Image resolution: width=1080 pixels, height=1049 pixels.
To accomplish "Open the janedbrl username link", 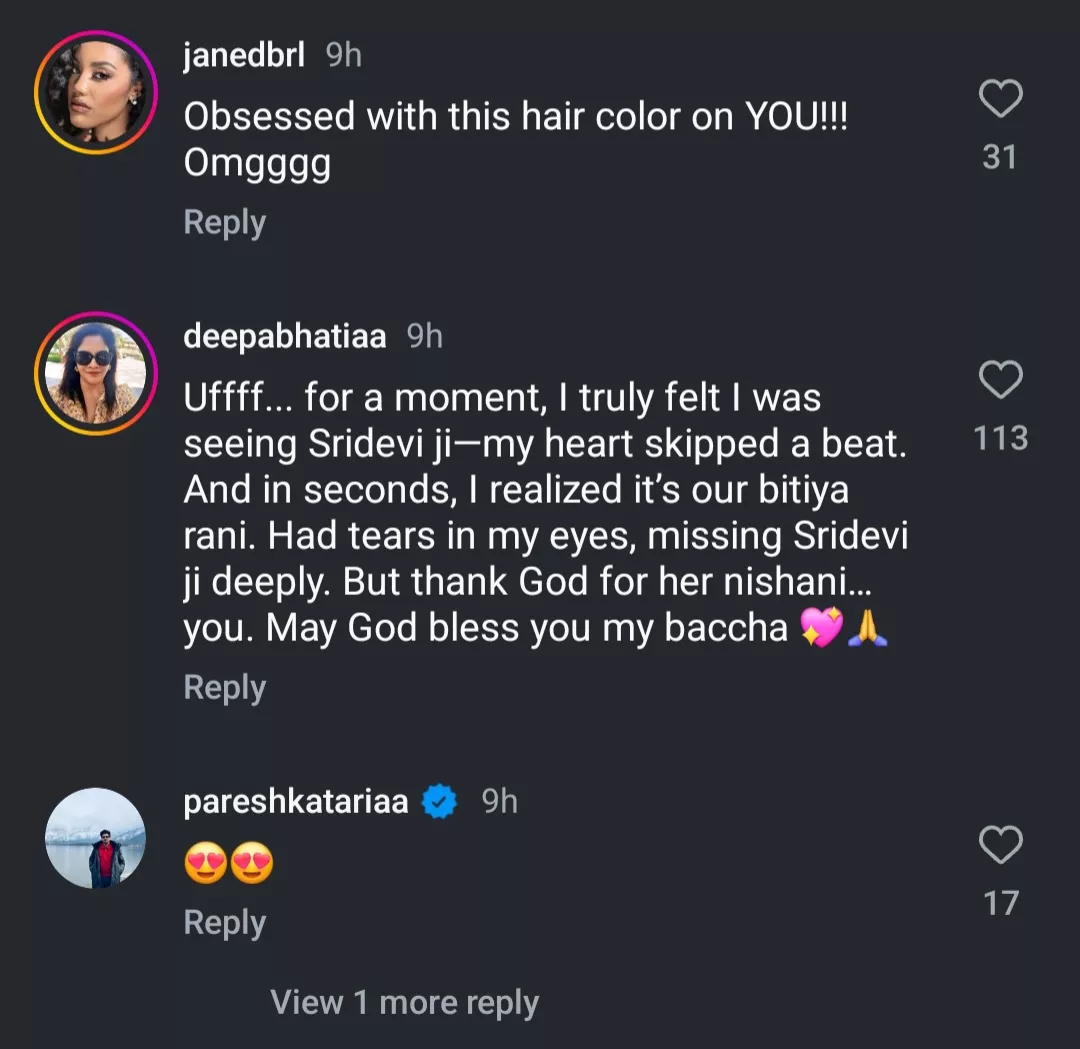I will 244,56.
